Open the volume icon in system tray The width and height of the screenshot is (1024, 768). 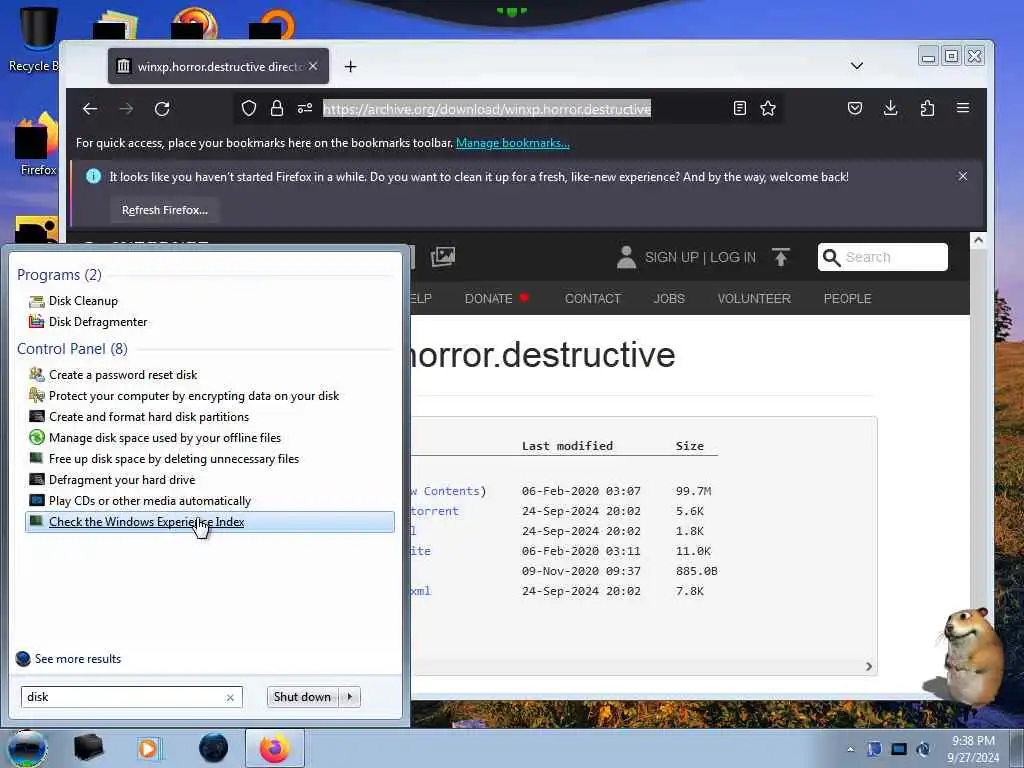click(923, 749)
